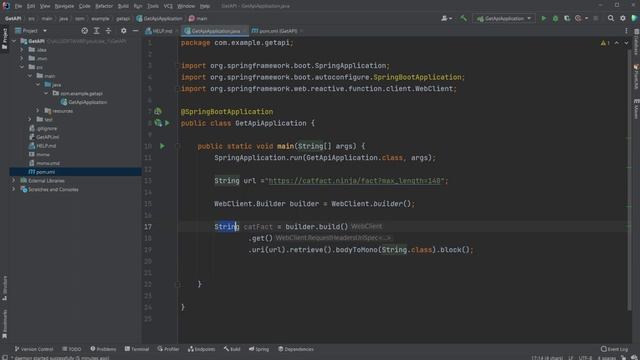Click Expand All icon in Project panel
This screenshot has width=640, height=360.
[96, 31]
